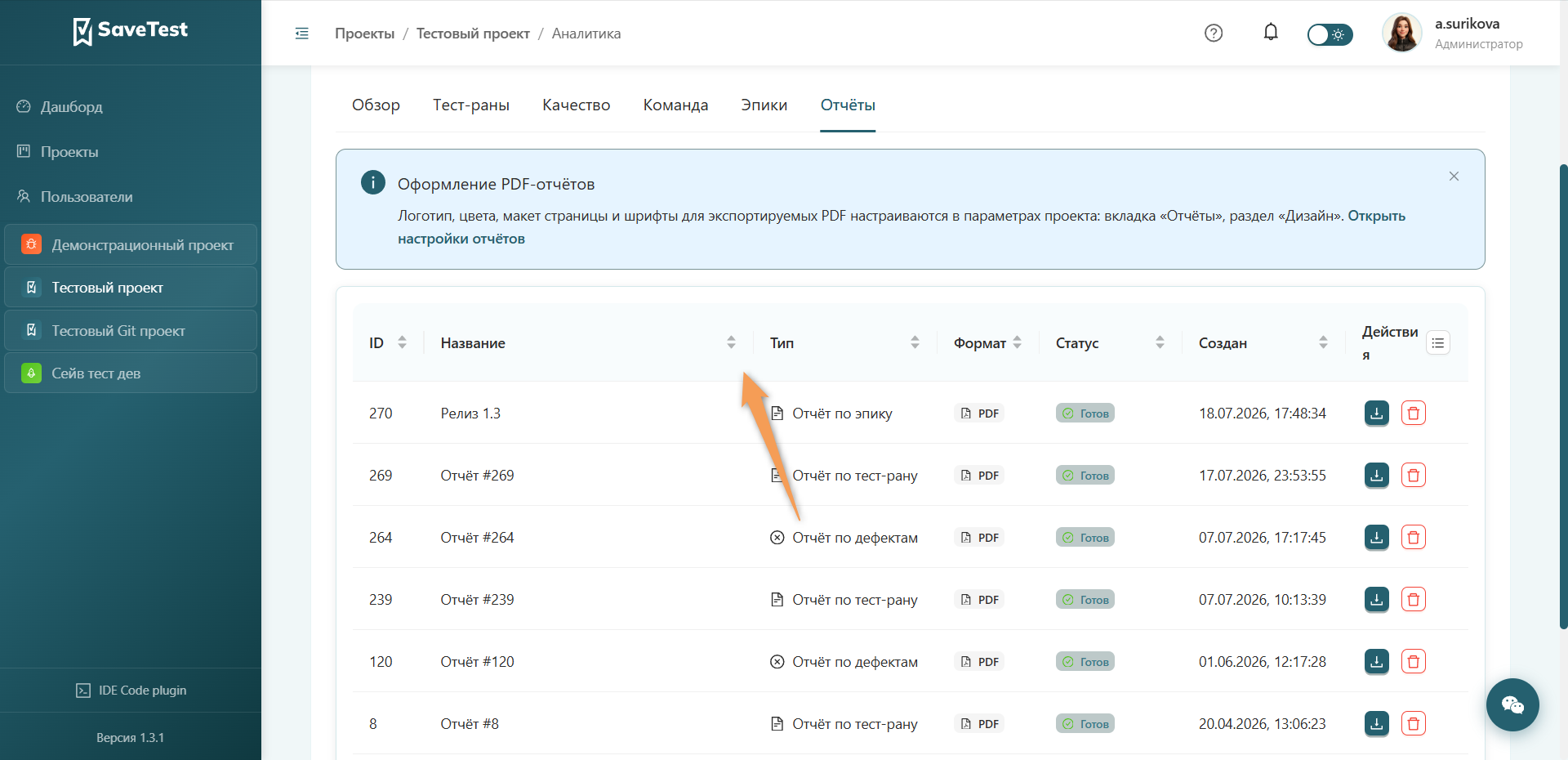The width and height of the screenshot is (1568, 760).
Task: Select Тестовый Git проект in sidebar
Action: [131, 331]
